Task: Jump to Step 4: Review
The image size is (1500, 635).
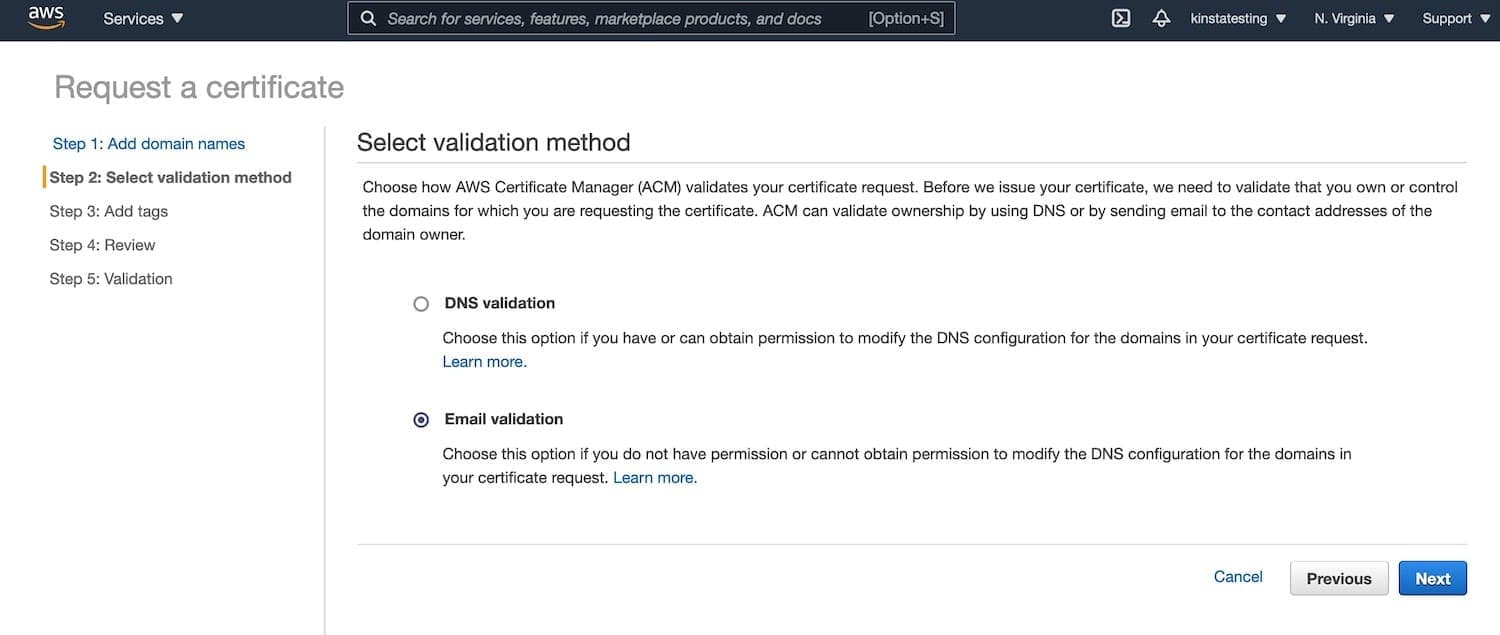Action: (x=102, y=244)
